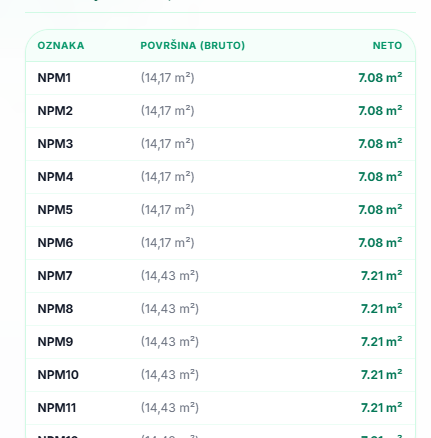The height and width of the screenshot is (438, 431).
Task: Click the OZNAKA column header
Action: tap(61, 45)
